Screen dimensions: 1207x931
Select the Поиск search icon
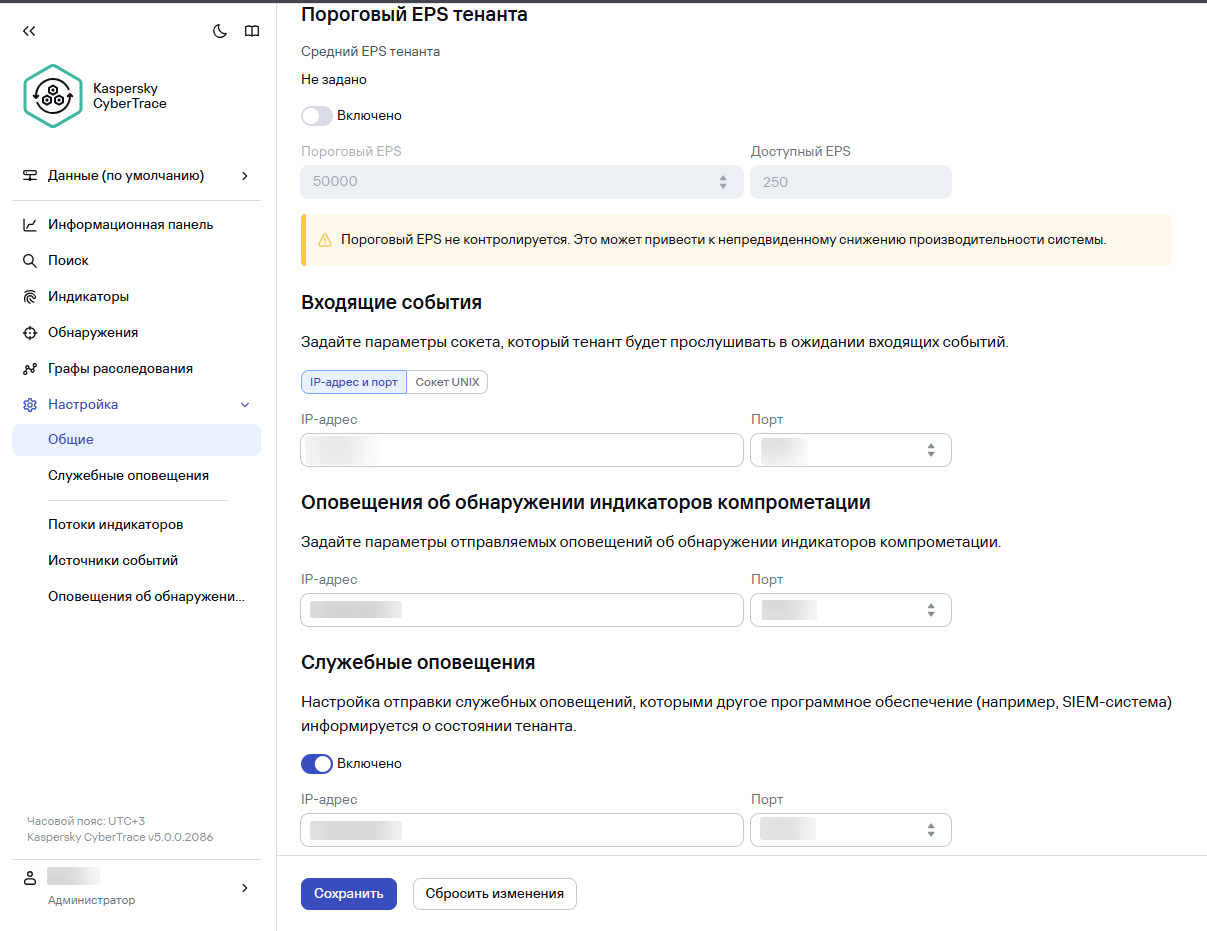(x=67, y=260)
